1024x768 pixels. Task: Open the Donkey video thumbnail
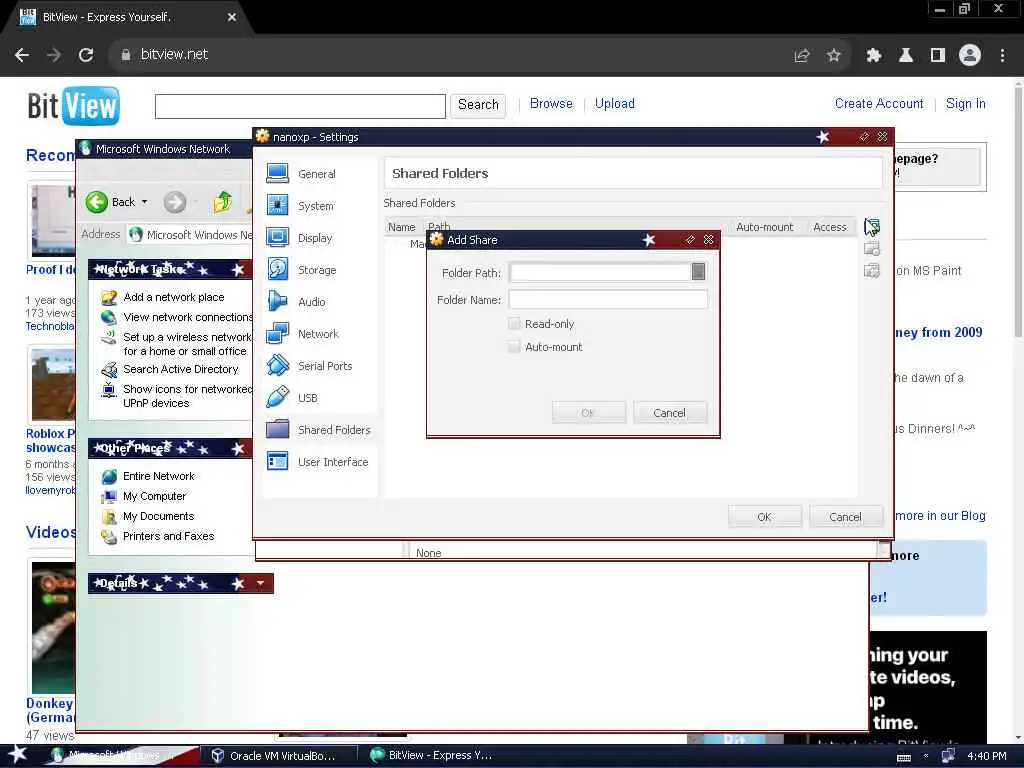54,627
